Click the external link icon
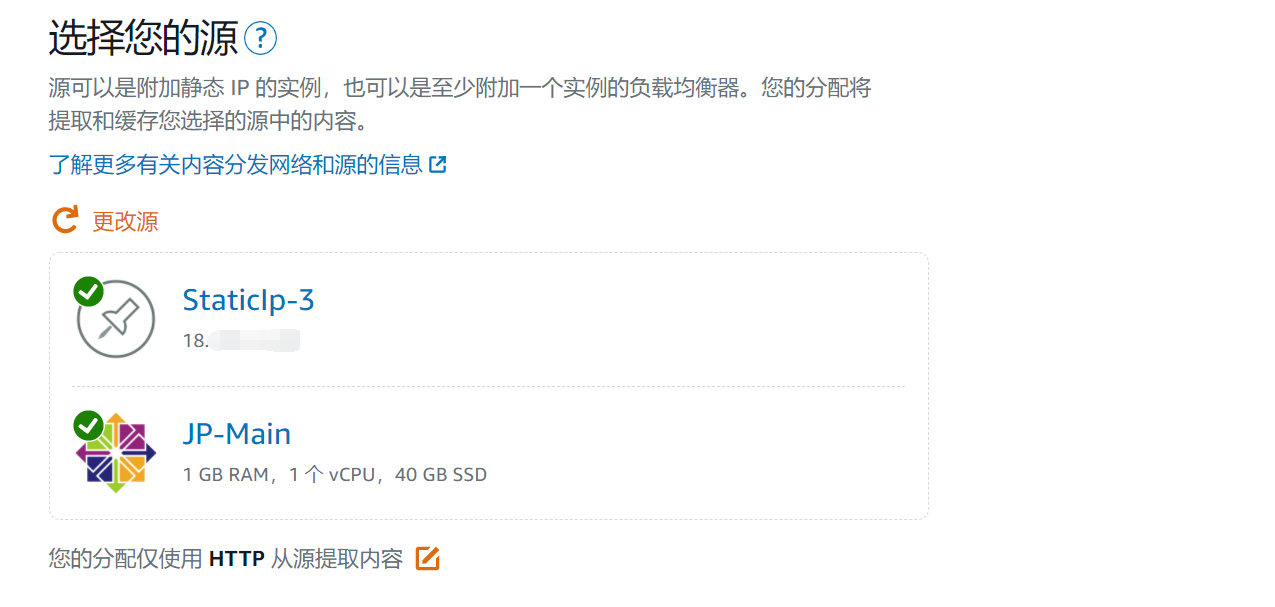Image resolution: width=1275 pixels, height=607 pixels. (437, 165)
